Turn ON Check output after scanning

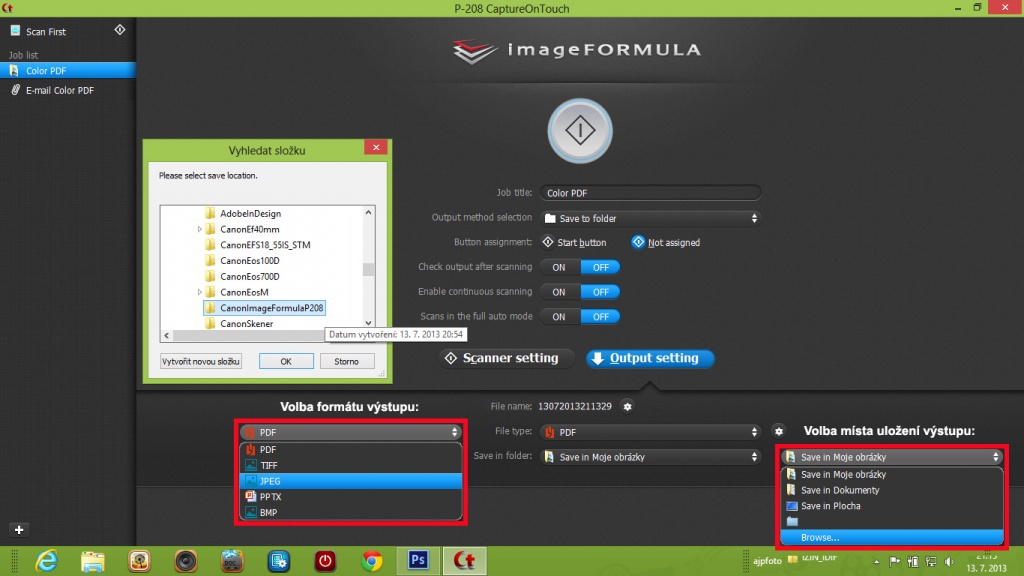click(559, 267)
